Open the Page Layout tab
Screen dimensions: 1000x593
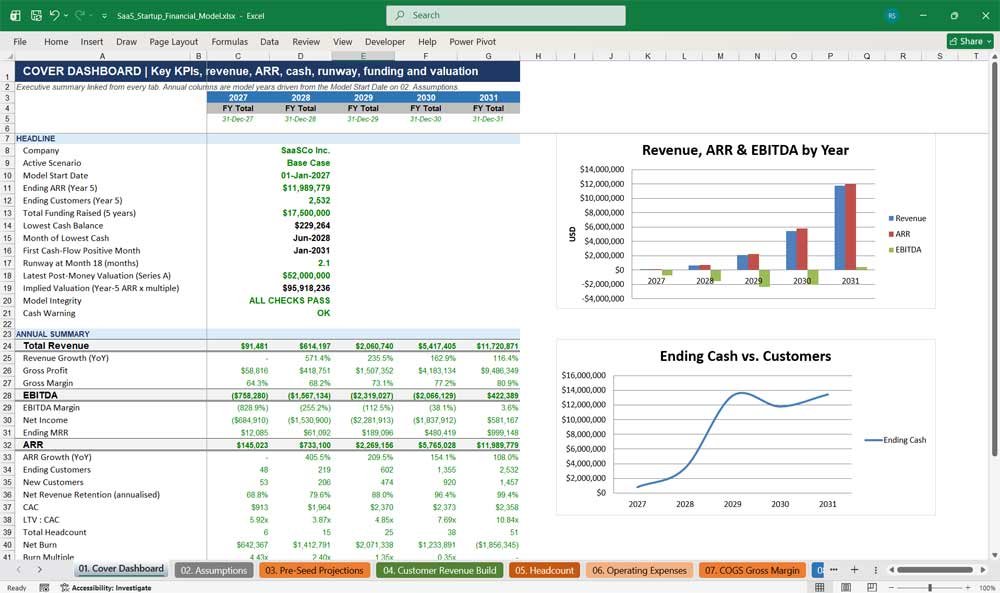(x=173, y=41)
